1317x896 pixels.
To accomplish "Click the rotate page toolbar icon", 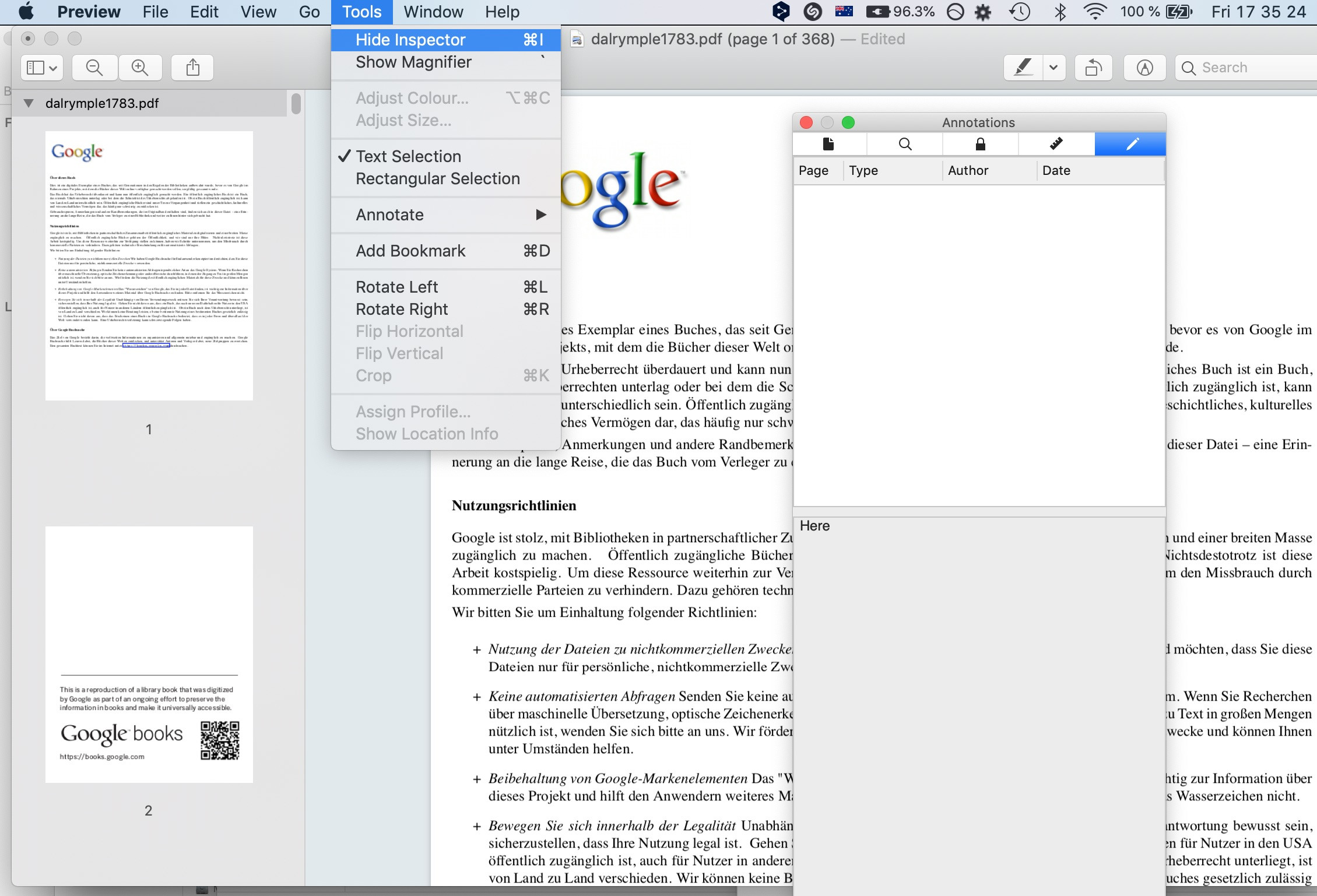I will point(1093,68).
